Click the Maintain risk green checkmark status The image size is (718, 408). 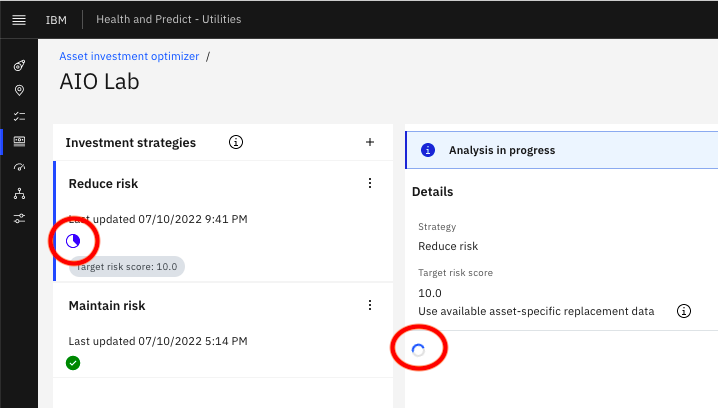73,363
